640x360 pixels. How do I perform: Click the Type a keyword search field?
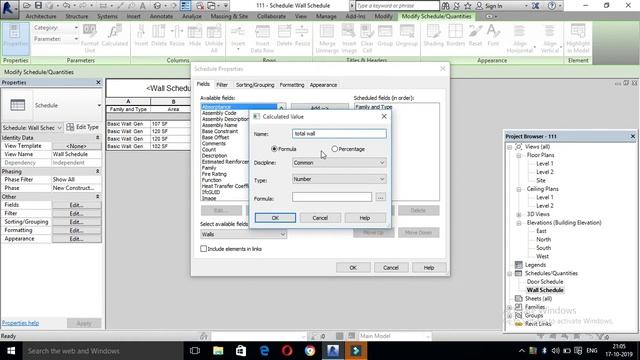pos(397,6)
